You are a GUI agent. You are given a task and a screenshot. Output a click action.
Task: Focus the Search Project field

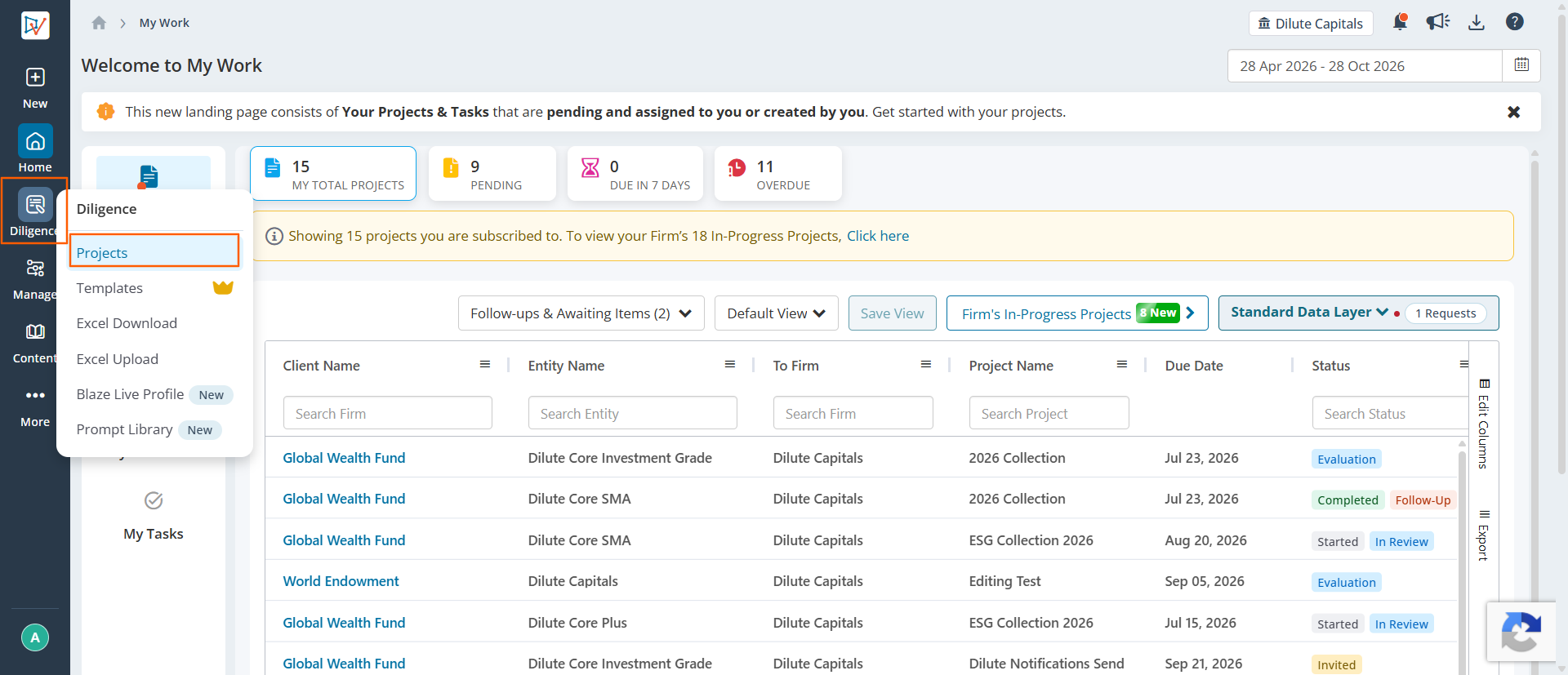(1049, 413)
